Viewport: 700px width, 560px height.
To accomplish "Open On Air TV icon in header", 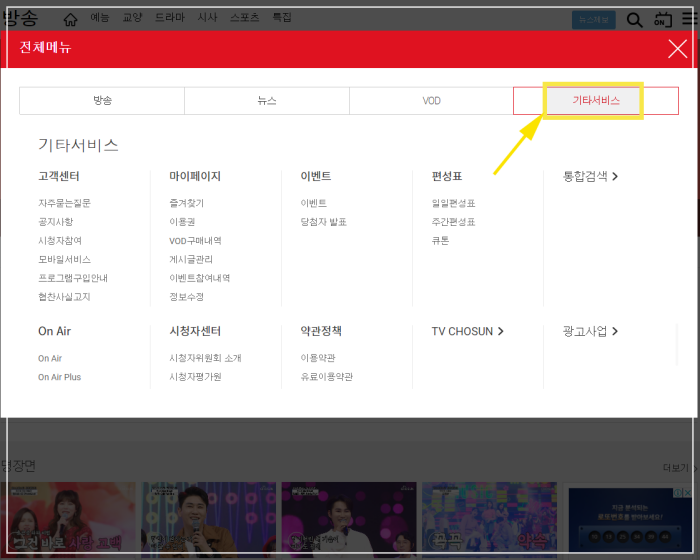I will pos(663,20).
